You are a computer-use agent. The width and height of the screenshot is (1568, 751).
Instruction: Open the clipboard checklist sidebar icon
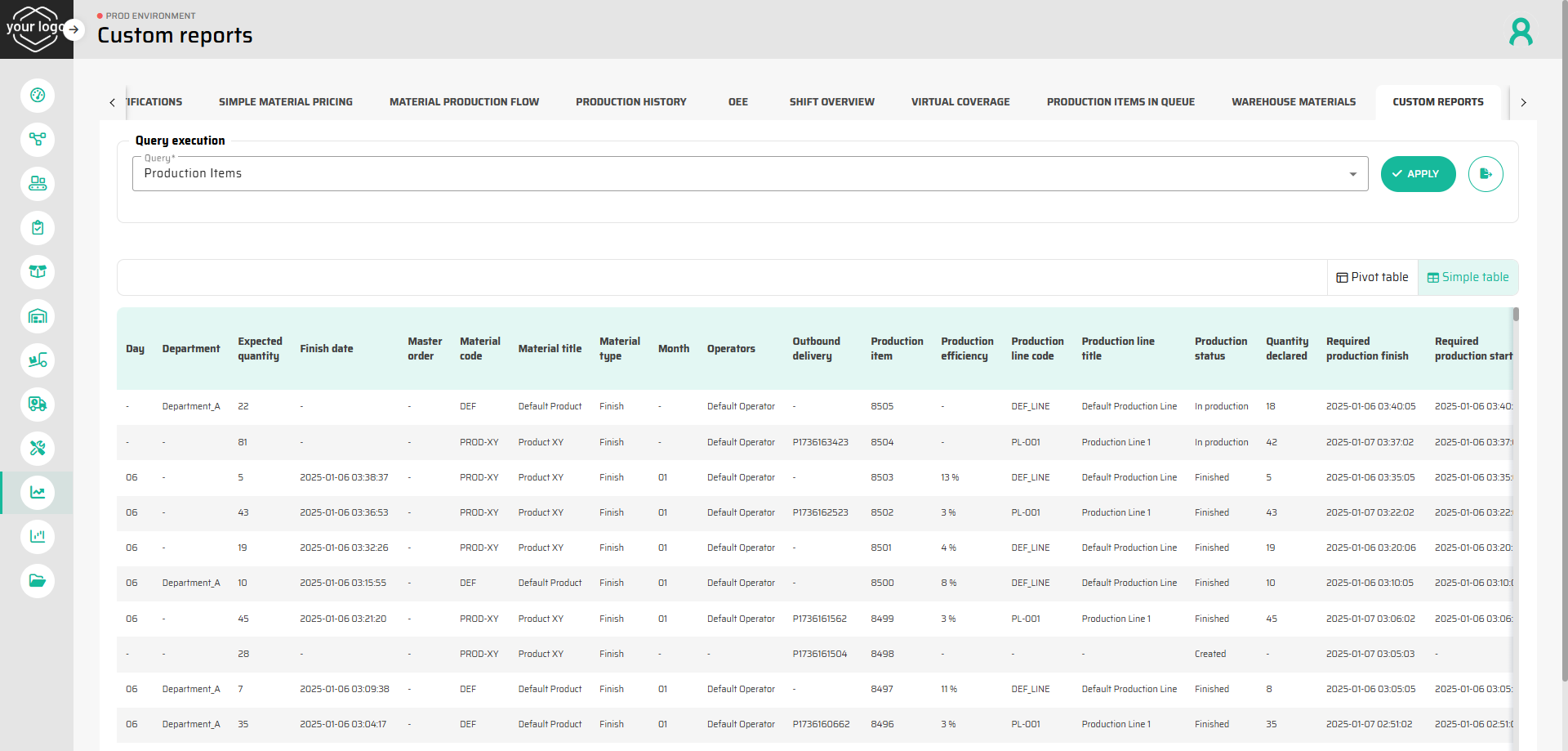(x=38, y=228)
